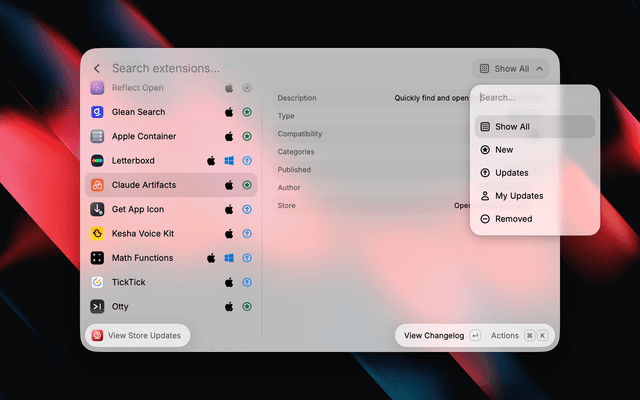Select the Claude Artifacts extension row

[x=171, y=185]
